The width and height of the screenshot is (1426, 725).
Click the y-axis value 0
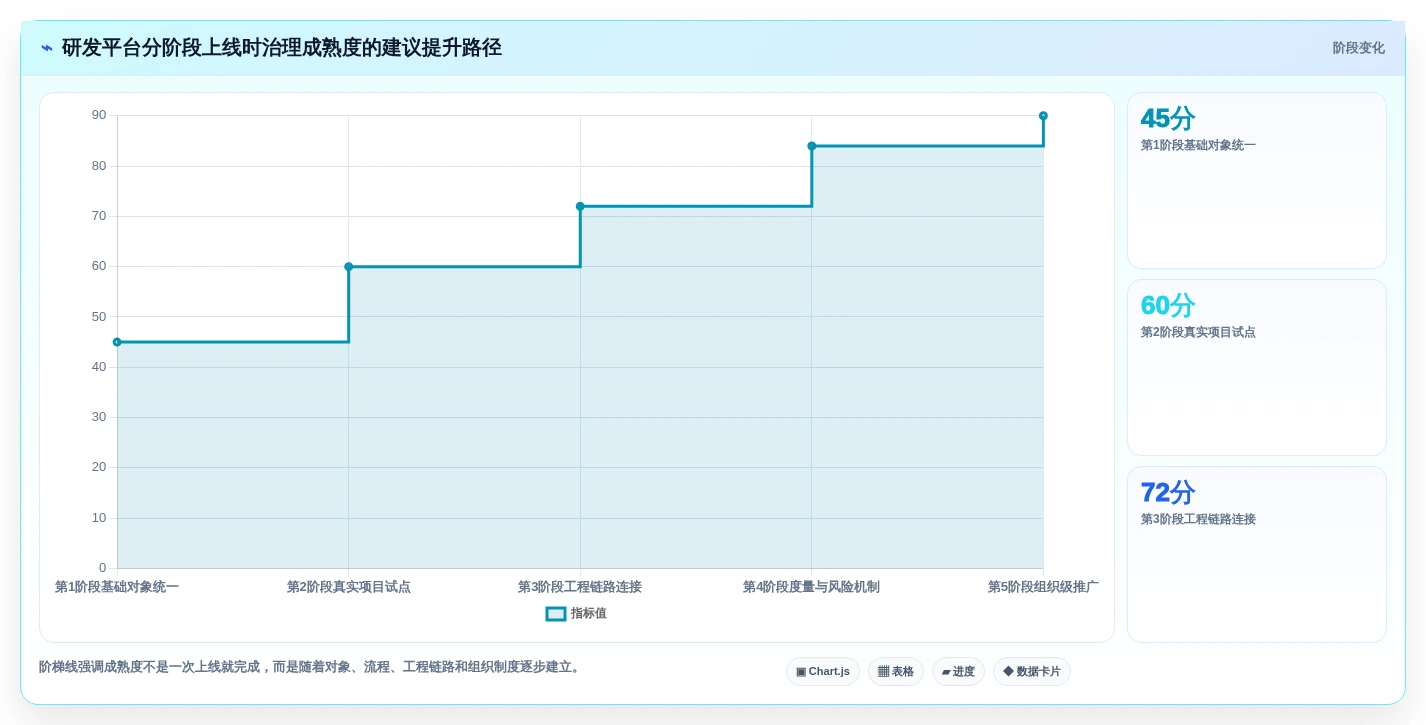102,568
